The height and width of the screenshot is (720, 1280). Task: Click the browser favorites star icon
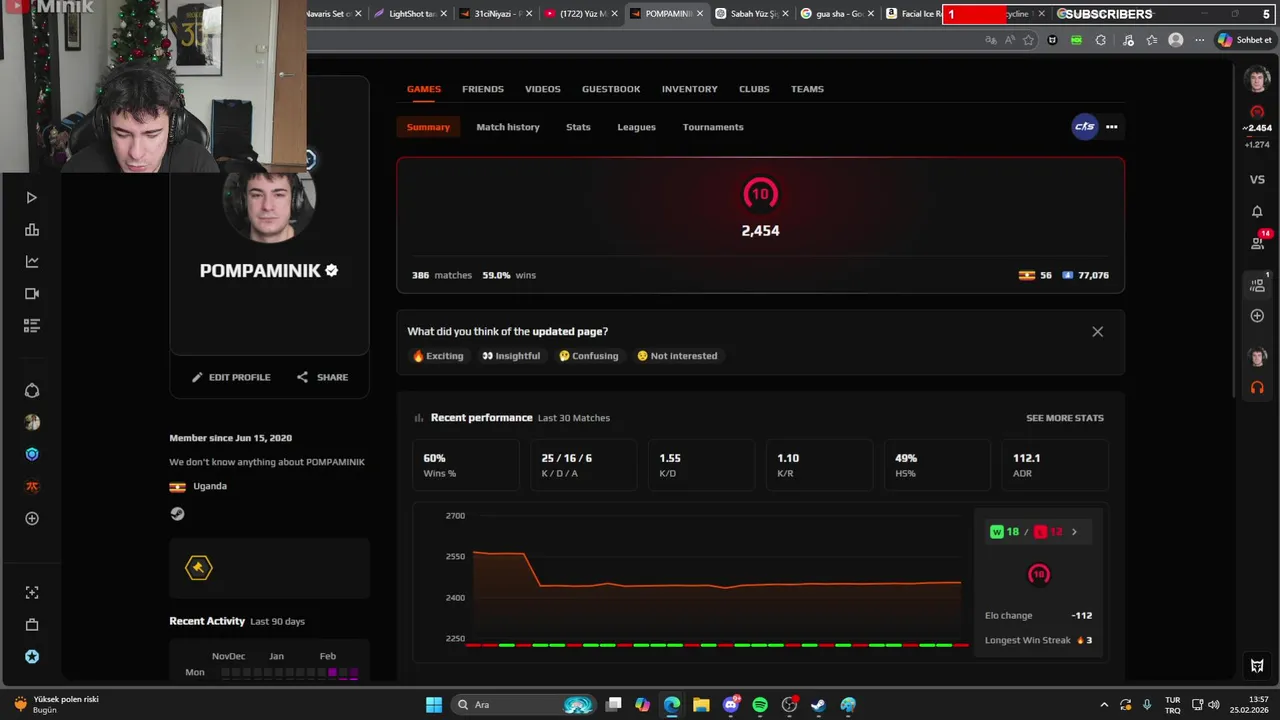[1028, 40]
